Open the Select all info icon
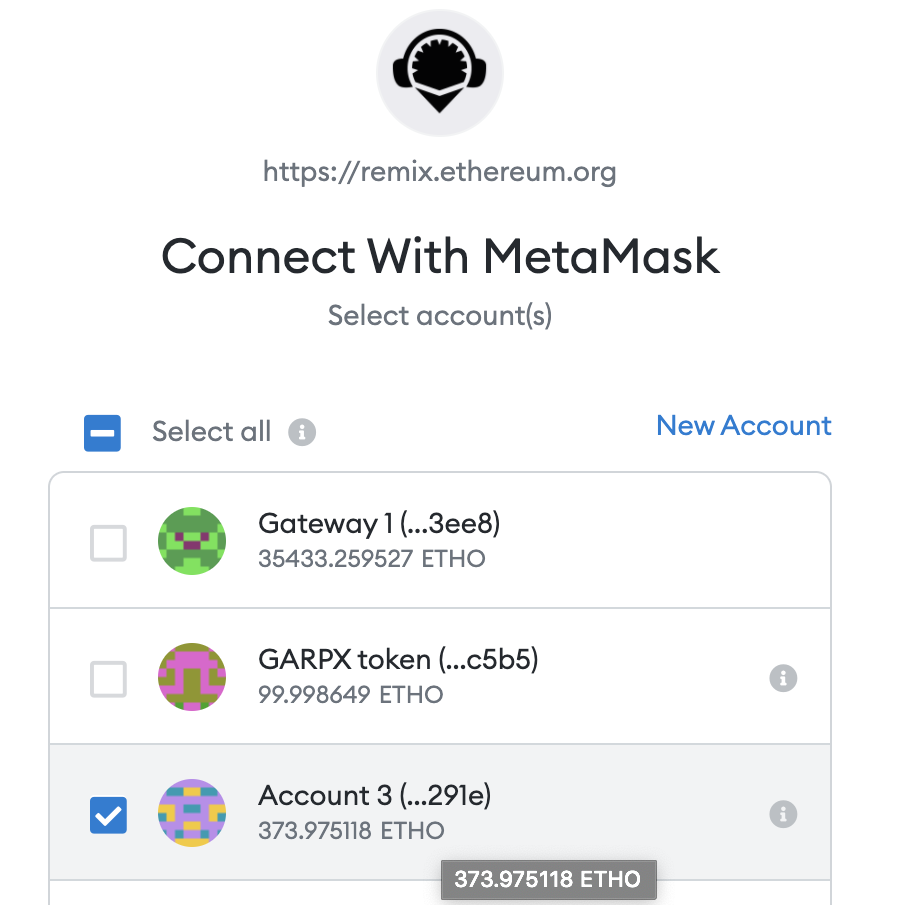 click(302, 432)
